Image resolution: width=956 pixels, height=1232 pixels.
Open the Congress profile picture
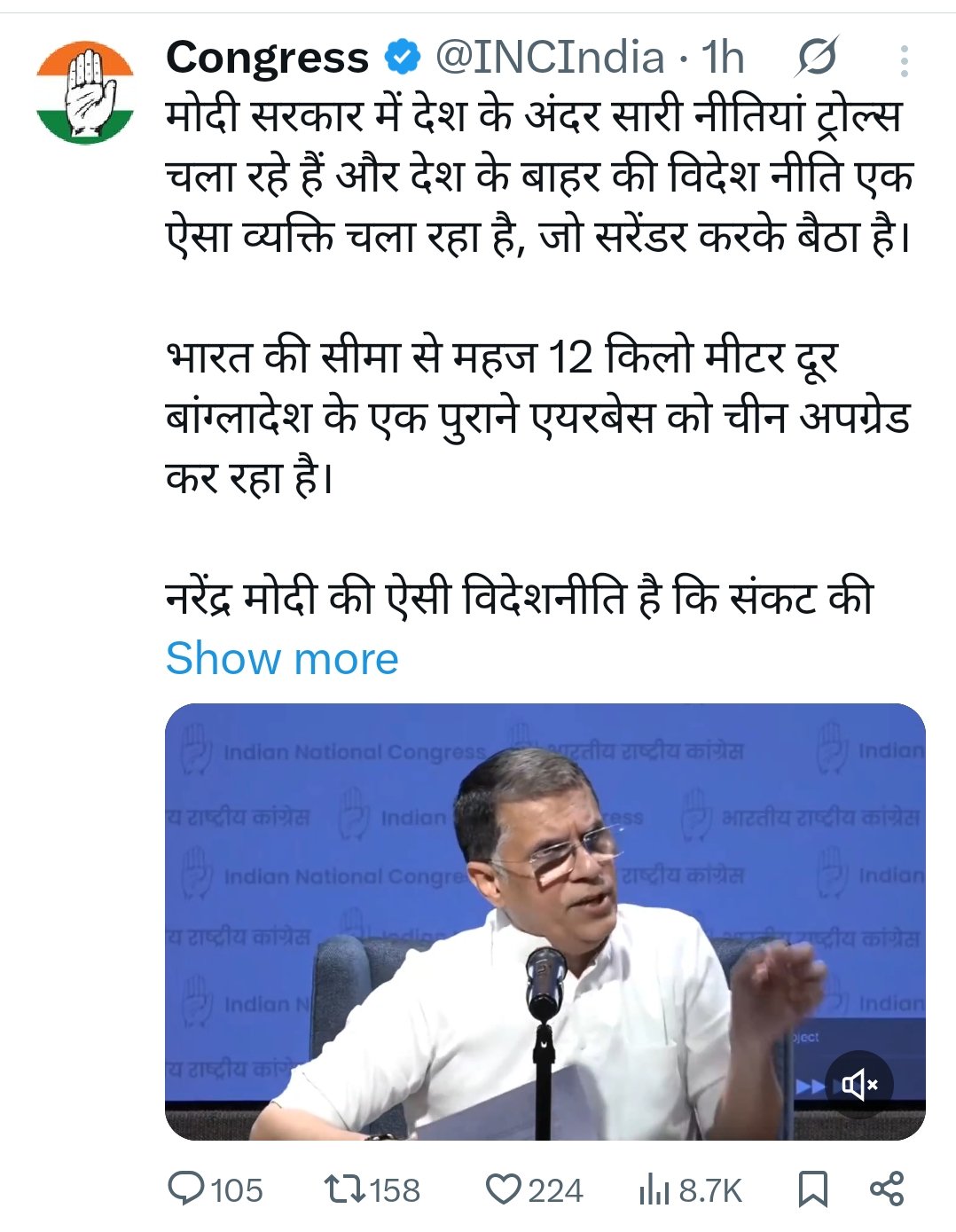point(85,92)
